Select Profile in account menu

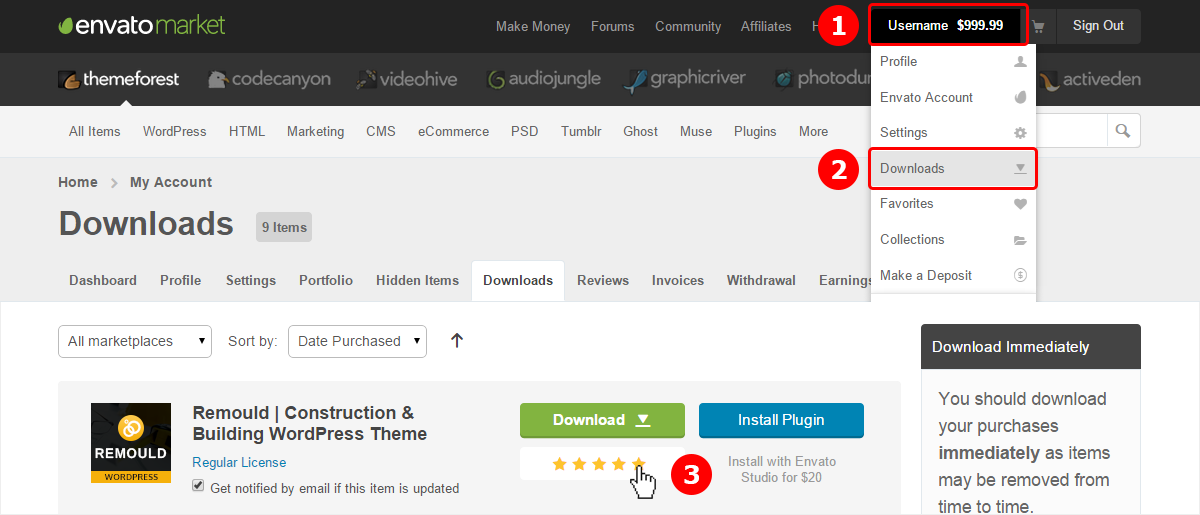pyautogui.click(x=953, y=62)
